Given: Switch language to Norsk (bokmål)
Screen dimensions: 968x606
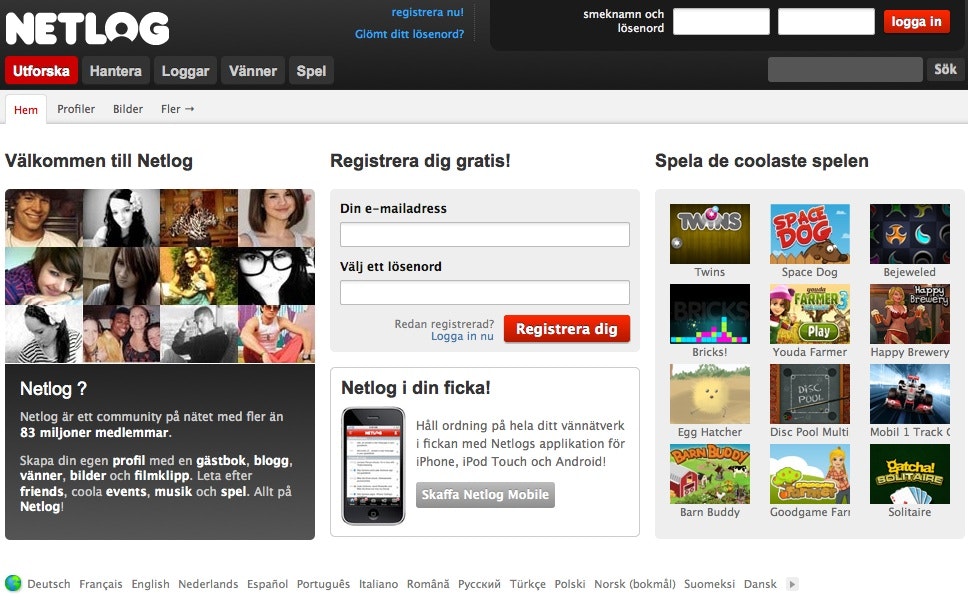Looking at the screenshot, I should point(635,584).
